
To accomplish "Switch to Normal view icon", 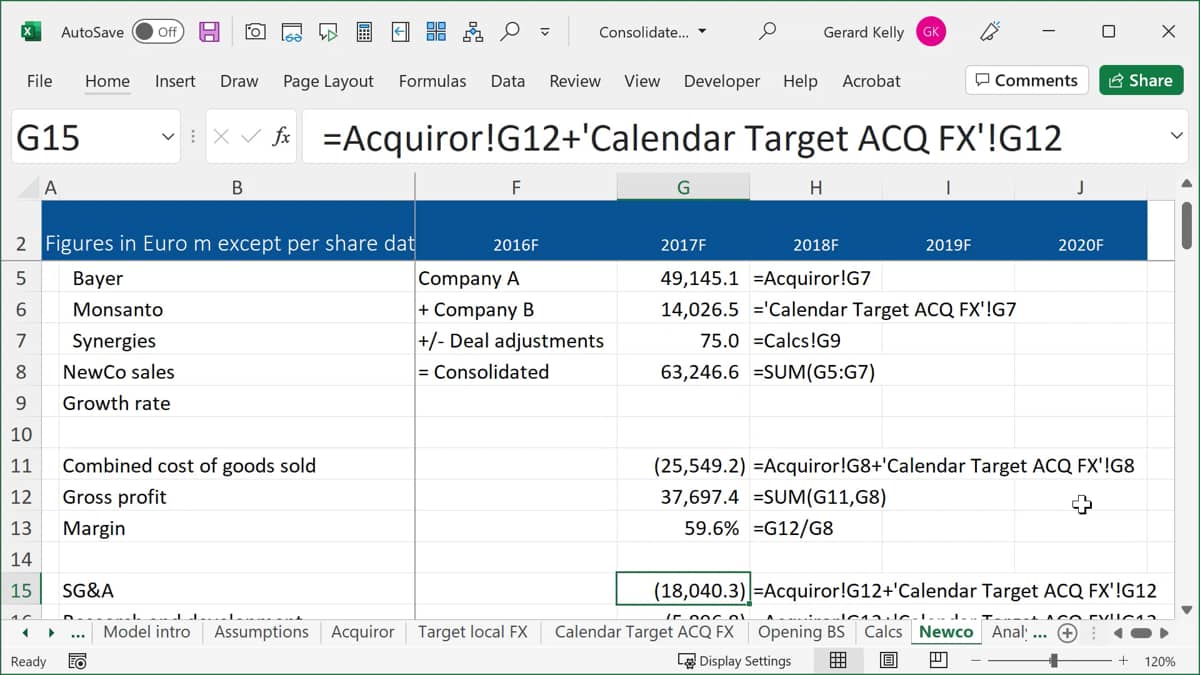I will click(838, 660).
